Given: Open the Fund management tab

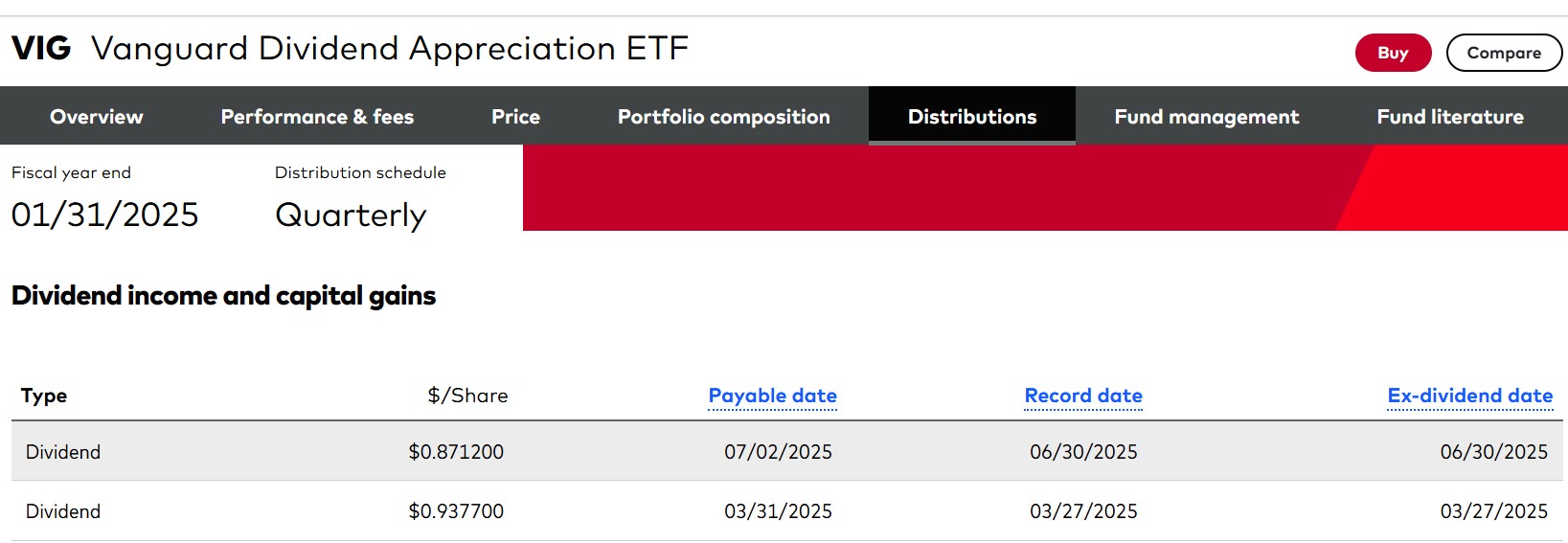Looking at the screenshot, I should pyautogui.click(x=1206, y=117).
